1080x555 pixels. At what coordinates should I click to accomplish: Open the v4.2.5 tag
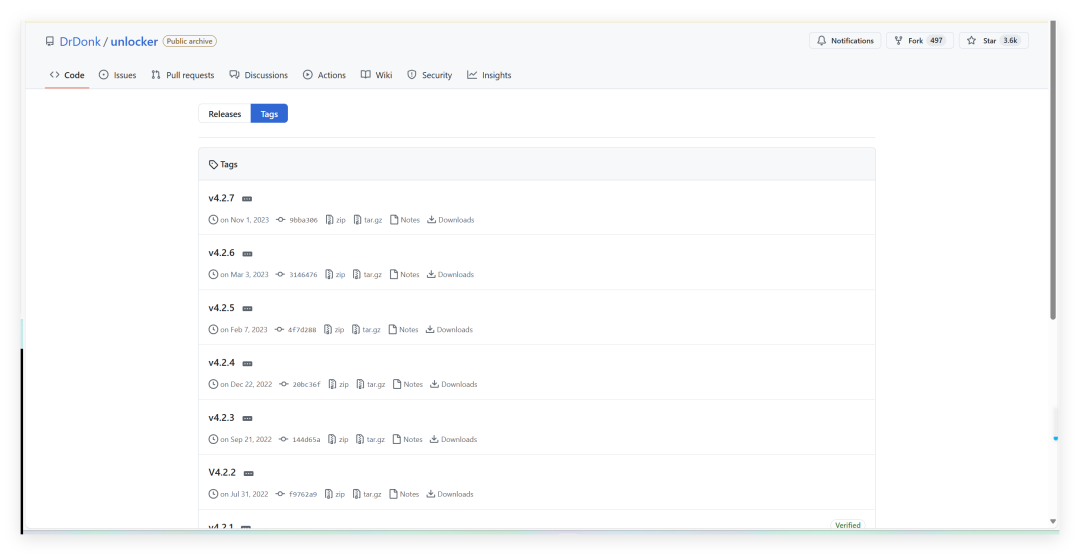pos(221,308)
